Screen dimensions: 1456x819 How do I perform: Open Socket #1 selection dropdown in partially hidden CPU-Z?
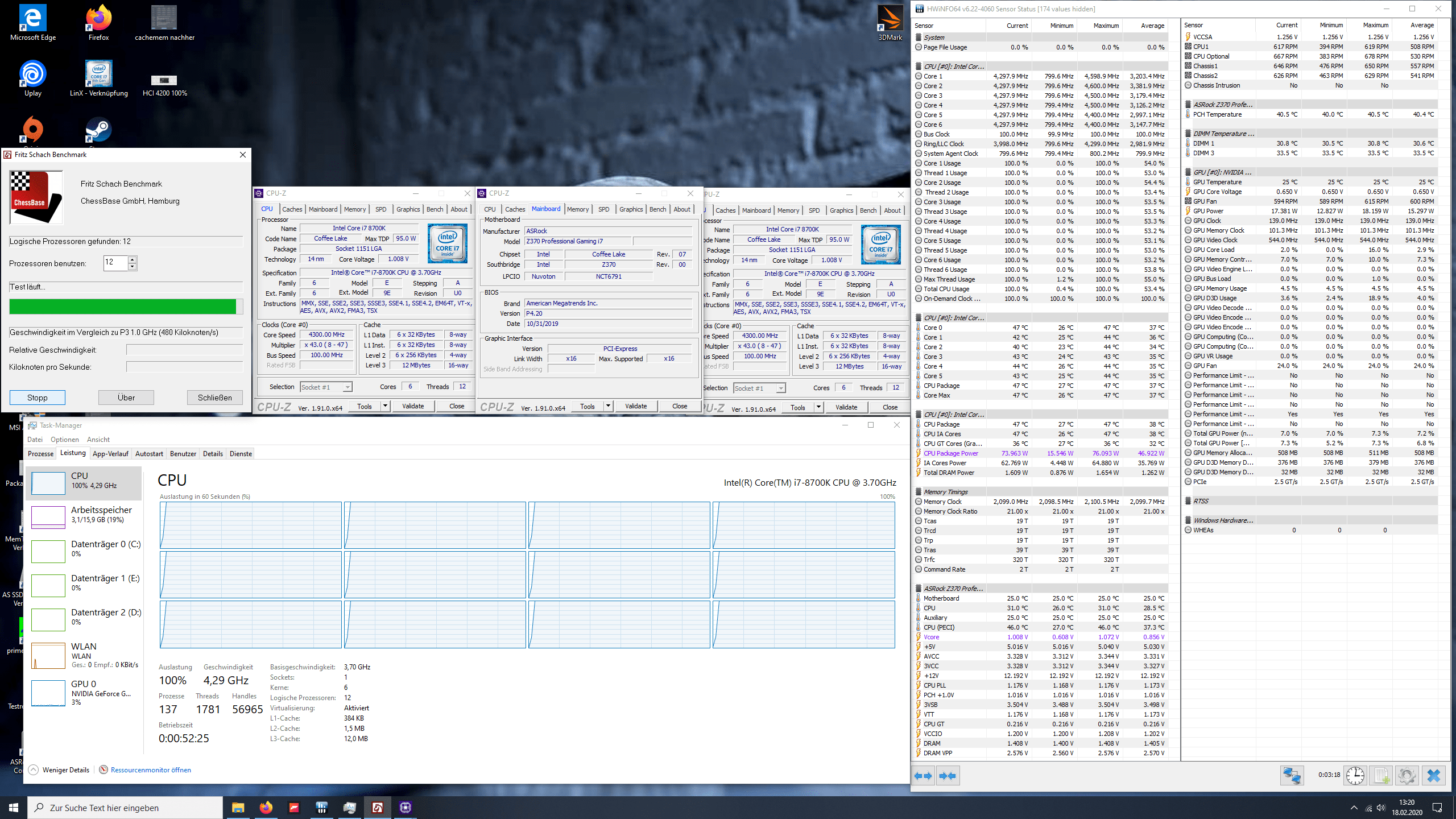[759, 388]
